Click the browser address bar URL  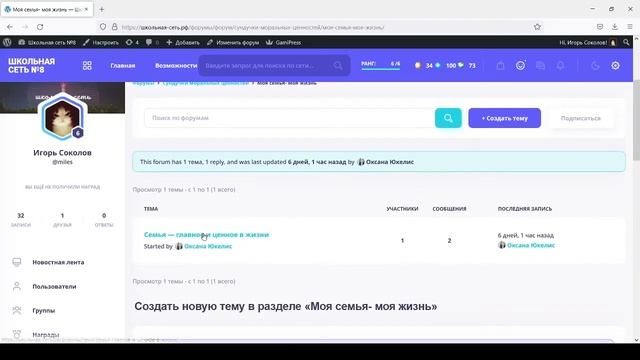point(253,27)
